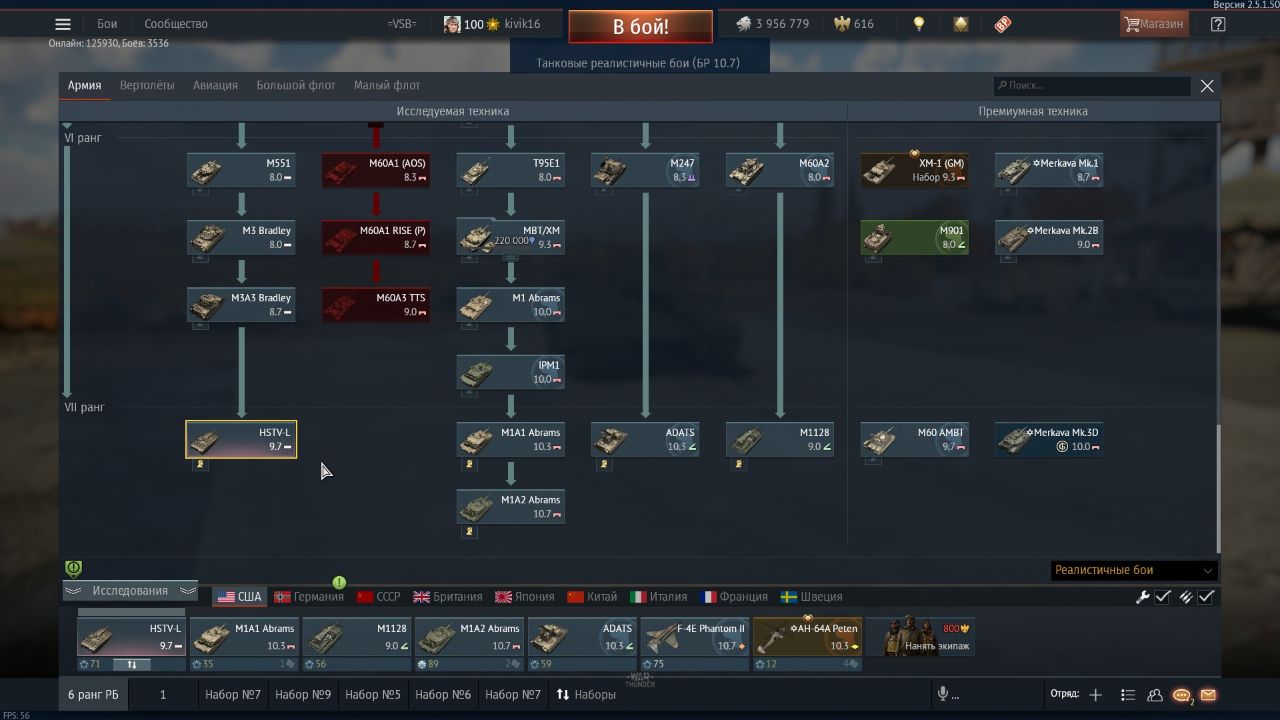This screenshot has height=720, width=1280.
Task: Click Нанять экипаж recruit crew
Action: click(x=920, y=638)
